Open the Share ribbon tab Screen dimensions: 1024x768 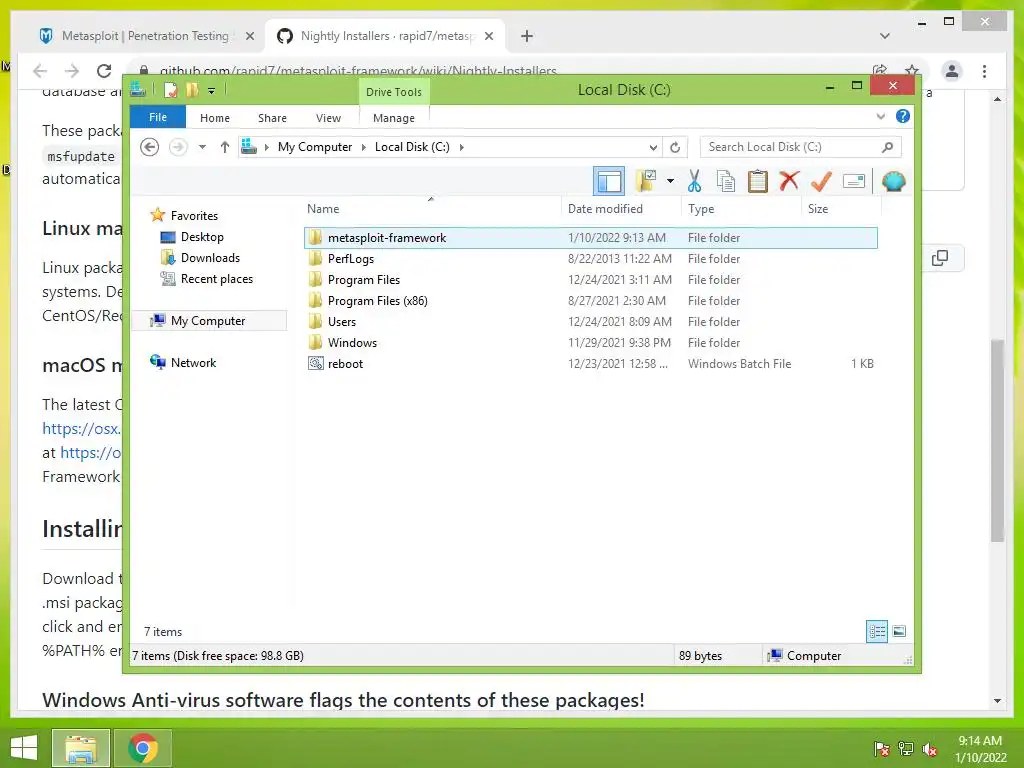pyautogui.click(x=272, y=118)
